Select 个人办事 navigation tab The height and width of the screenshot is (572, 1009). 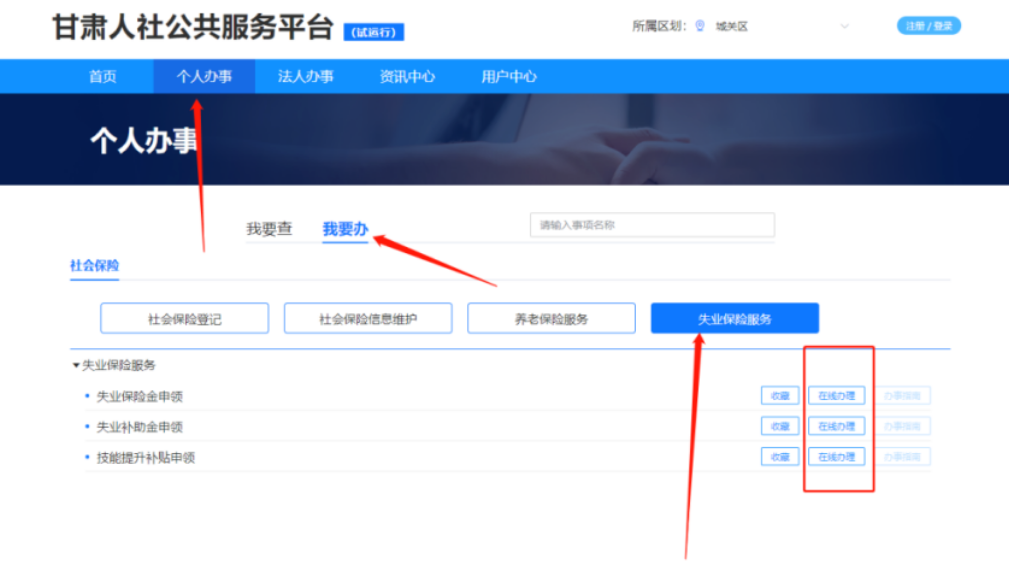point(204,77)
